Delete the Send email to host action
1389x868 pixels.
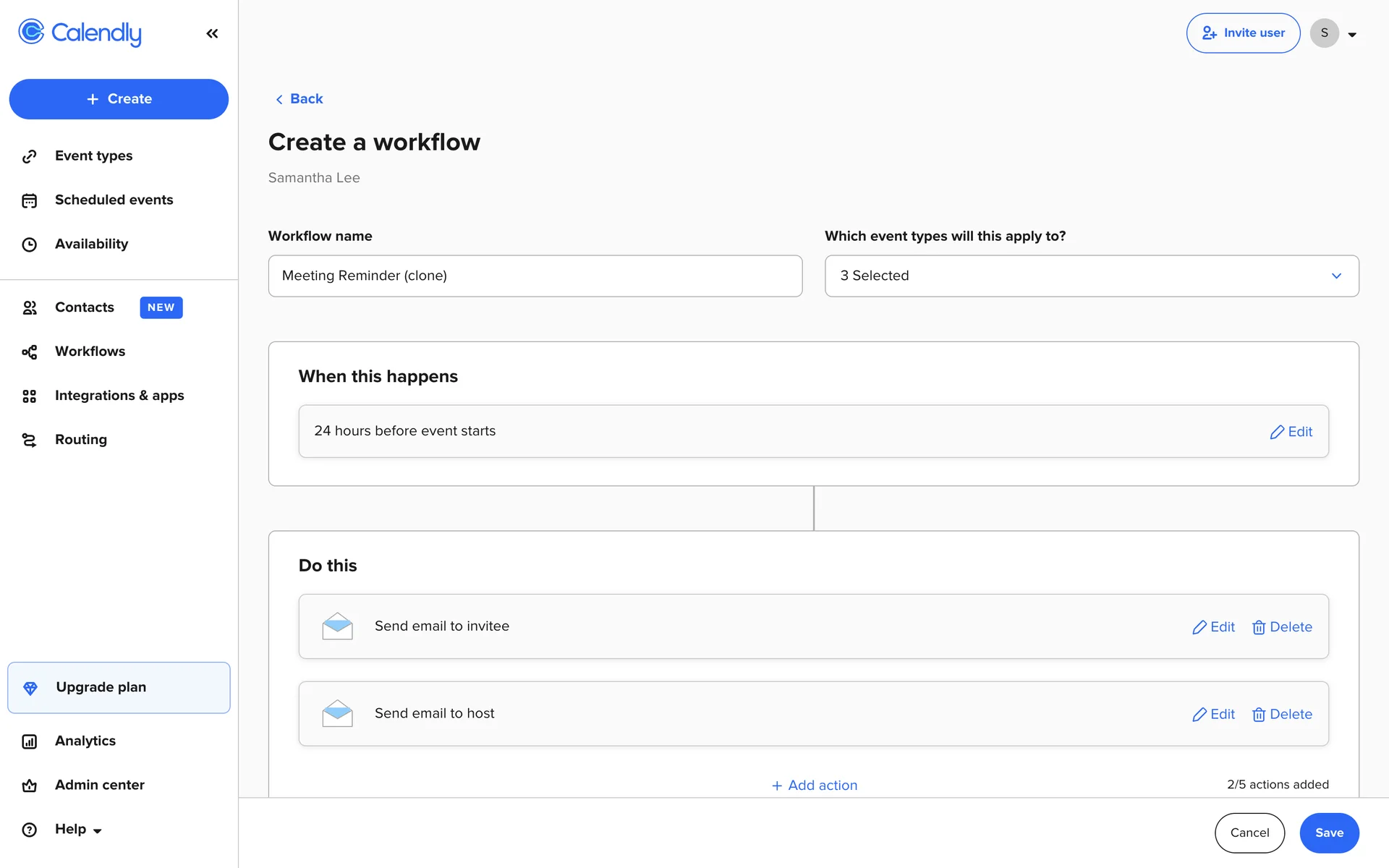[x=1282, y=715]
